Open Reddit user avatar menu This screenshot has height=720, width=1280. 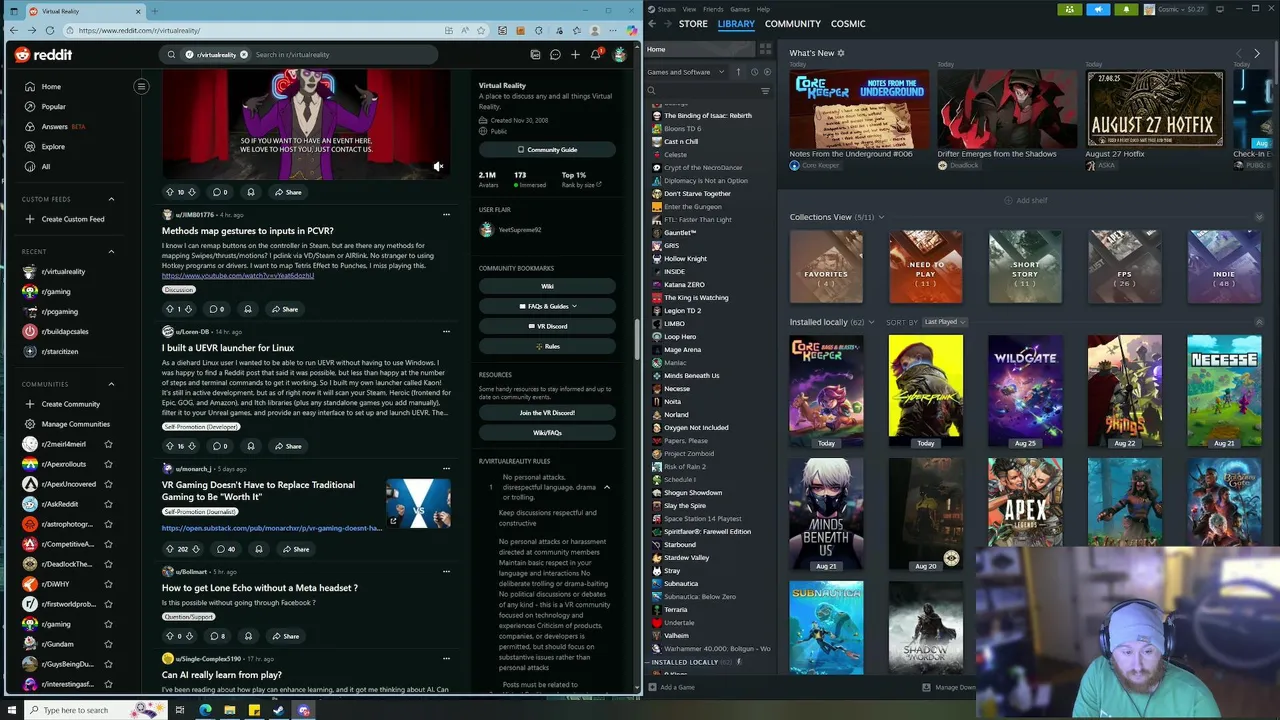coord(619,55)
